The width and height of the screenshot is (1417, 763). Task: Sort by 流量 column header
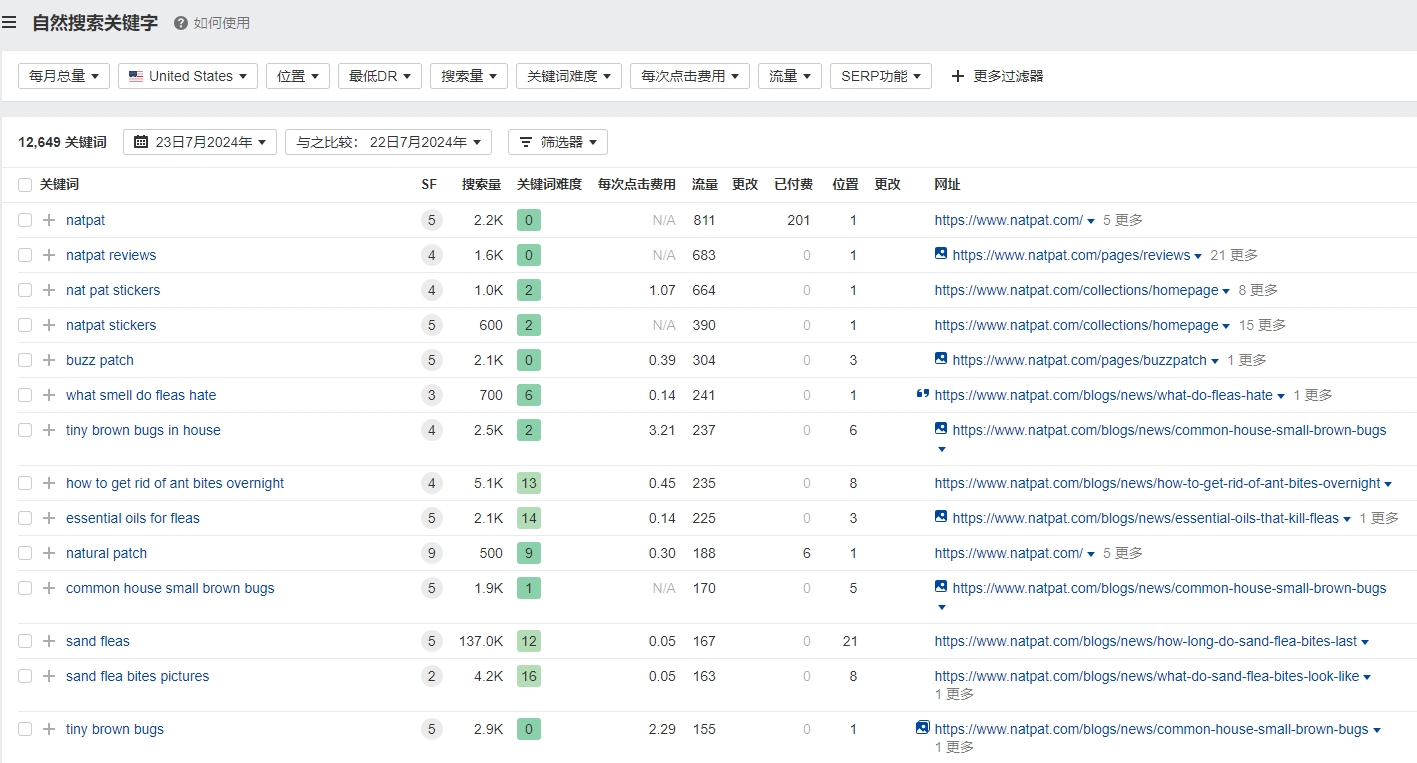pos(705,185)
